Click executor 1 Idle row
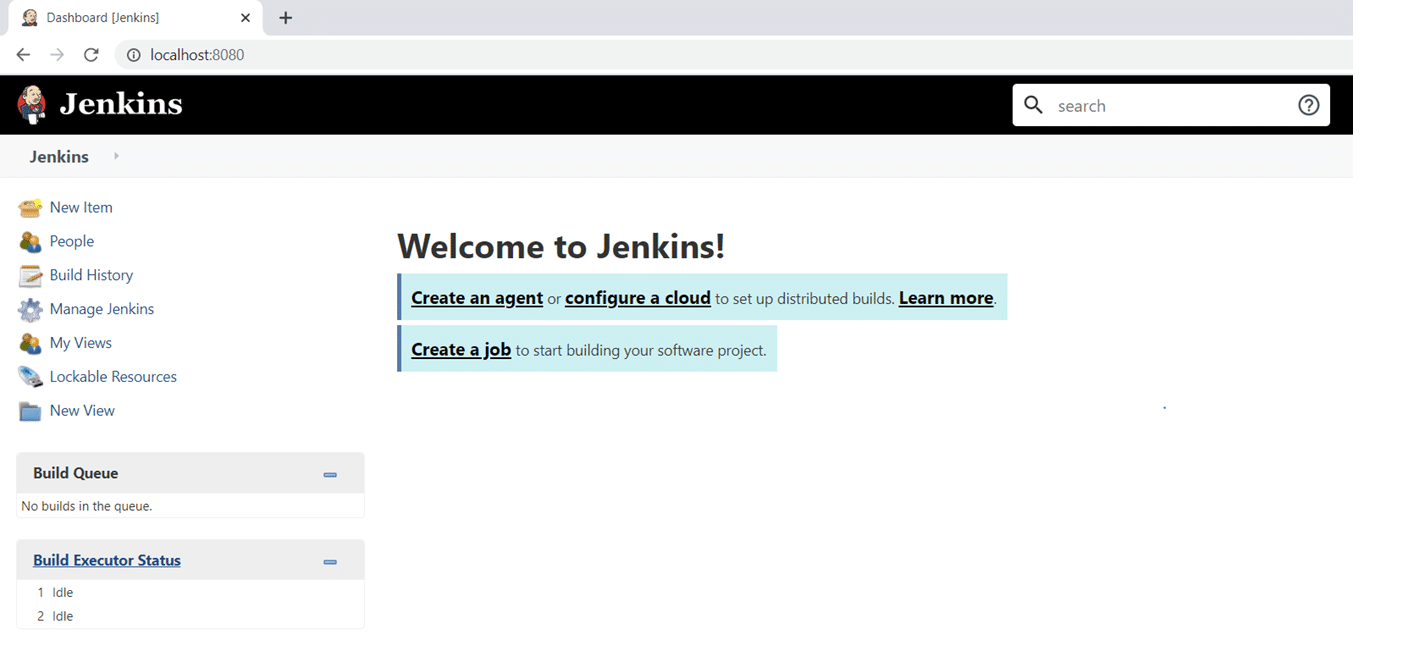 190,593
